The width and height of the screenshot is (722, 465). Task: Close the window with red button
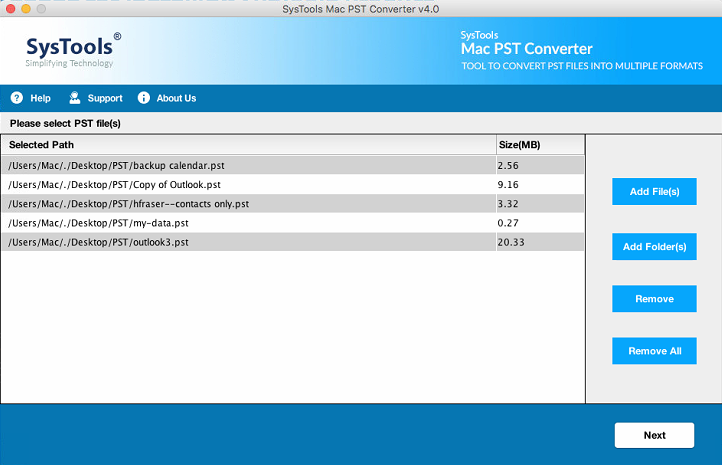click(x=11, y=9)
